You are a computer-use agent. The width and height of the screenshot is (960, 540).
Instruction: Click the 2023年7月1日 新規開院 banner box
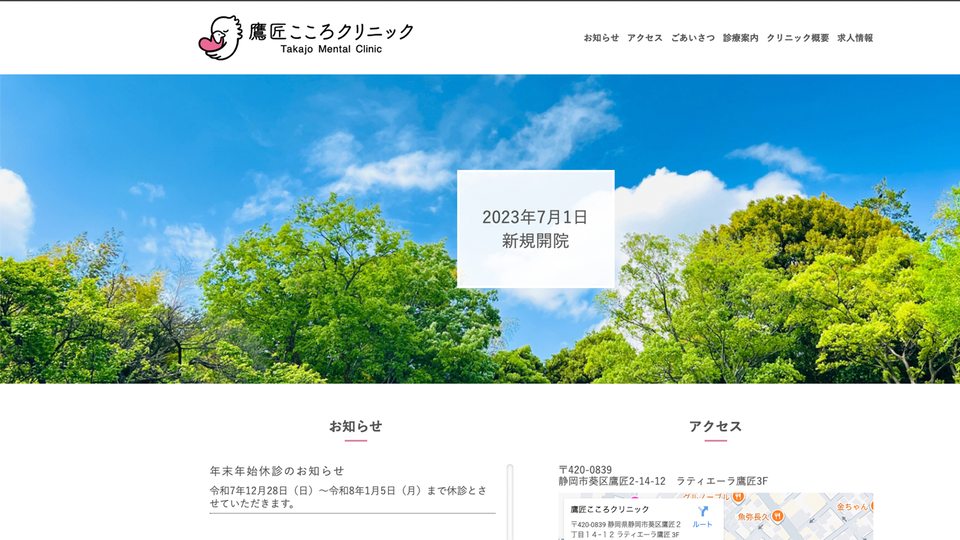pos(535,229)
